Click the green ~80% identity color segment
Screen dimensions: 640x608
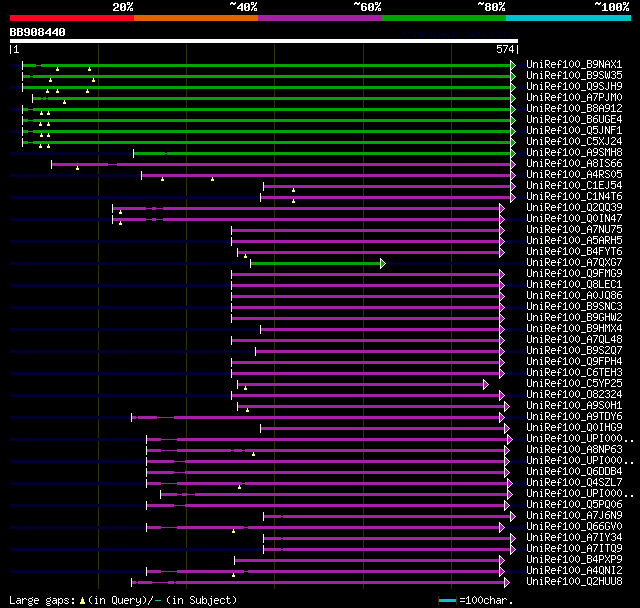pos(444,17)
